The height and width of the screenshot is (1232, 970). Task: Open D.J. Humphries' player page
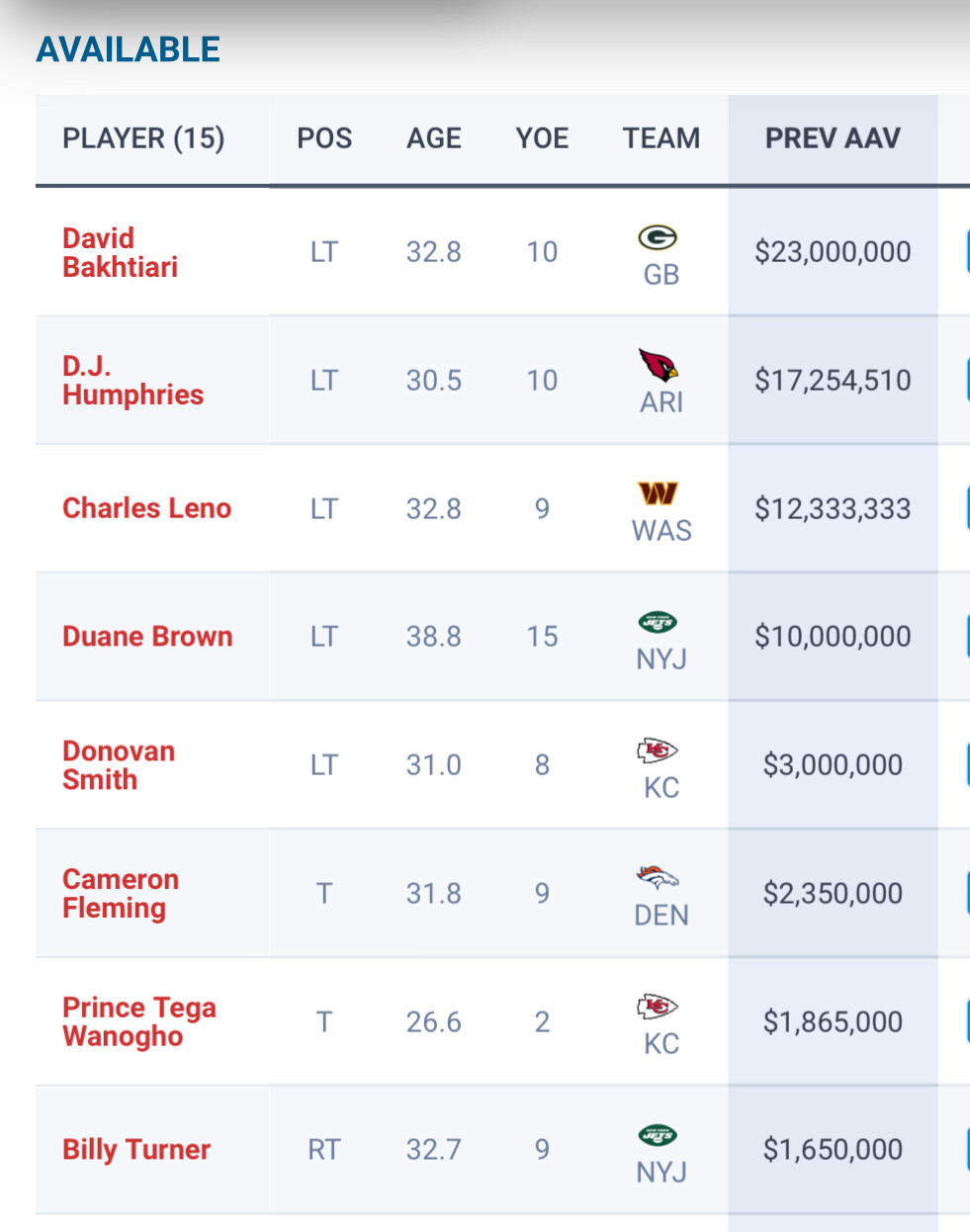tap(132, 381)
